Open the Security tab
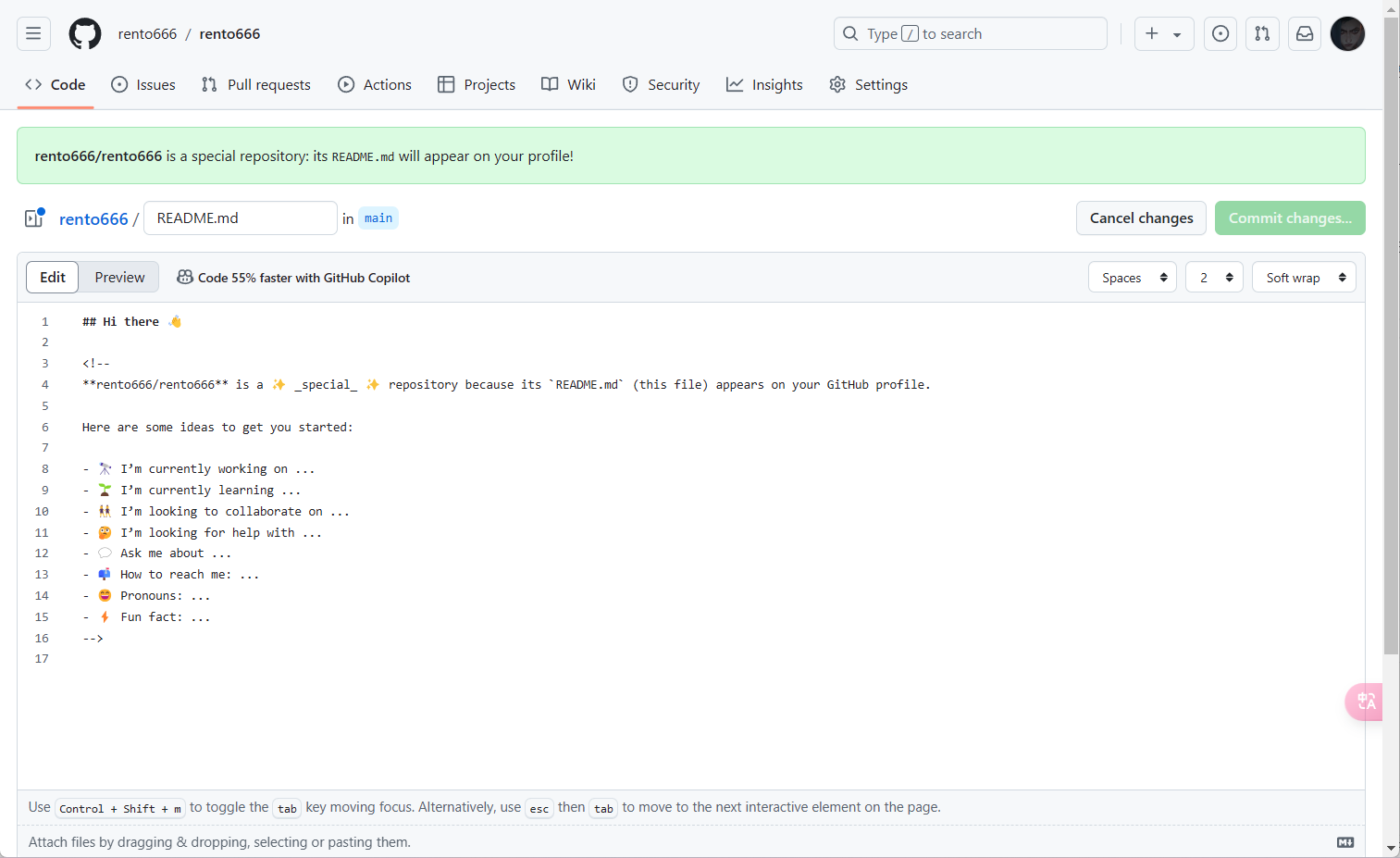1400x858 pixels. click(x=662, y=84)
